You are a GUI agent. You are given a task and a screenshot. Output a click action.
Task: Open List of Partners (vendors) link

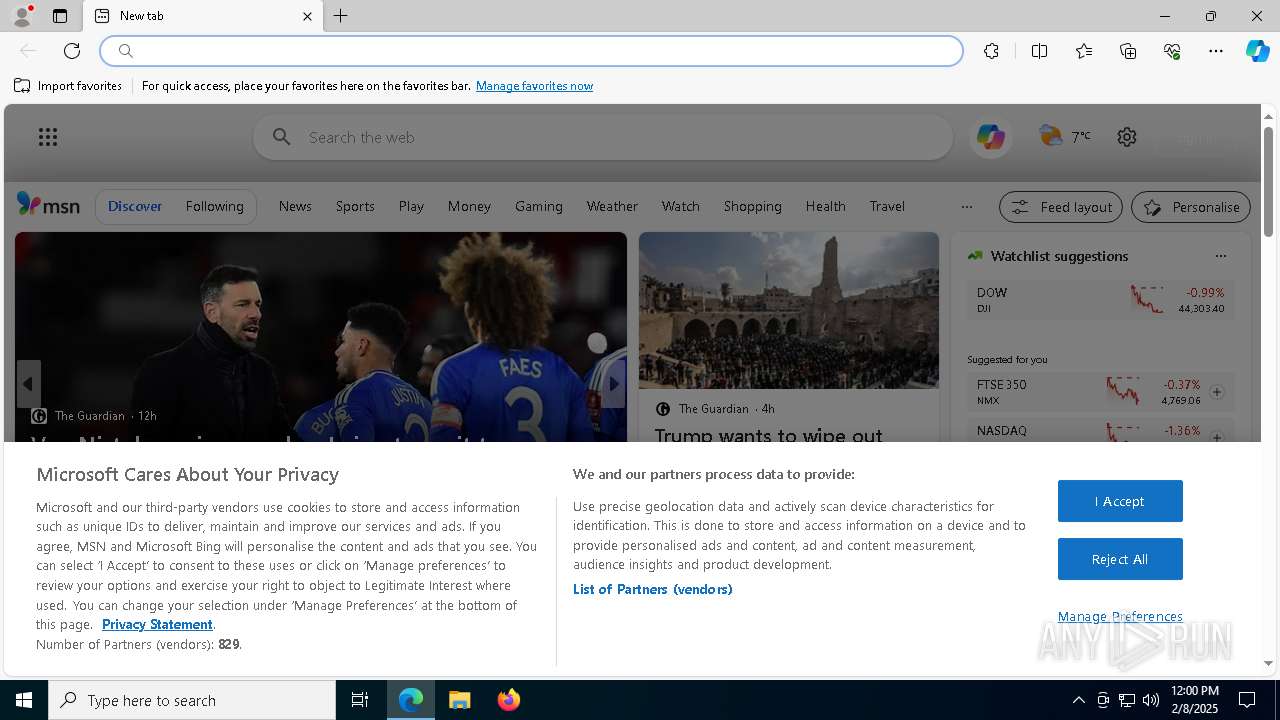point(652,589)
